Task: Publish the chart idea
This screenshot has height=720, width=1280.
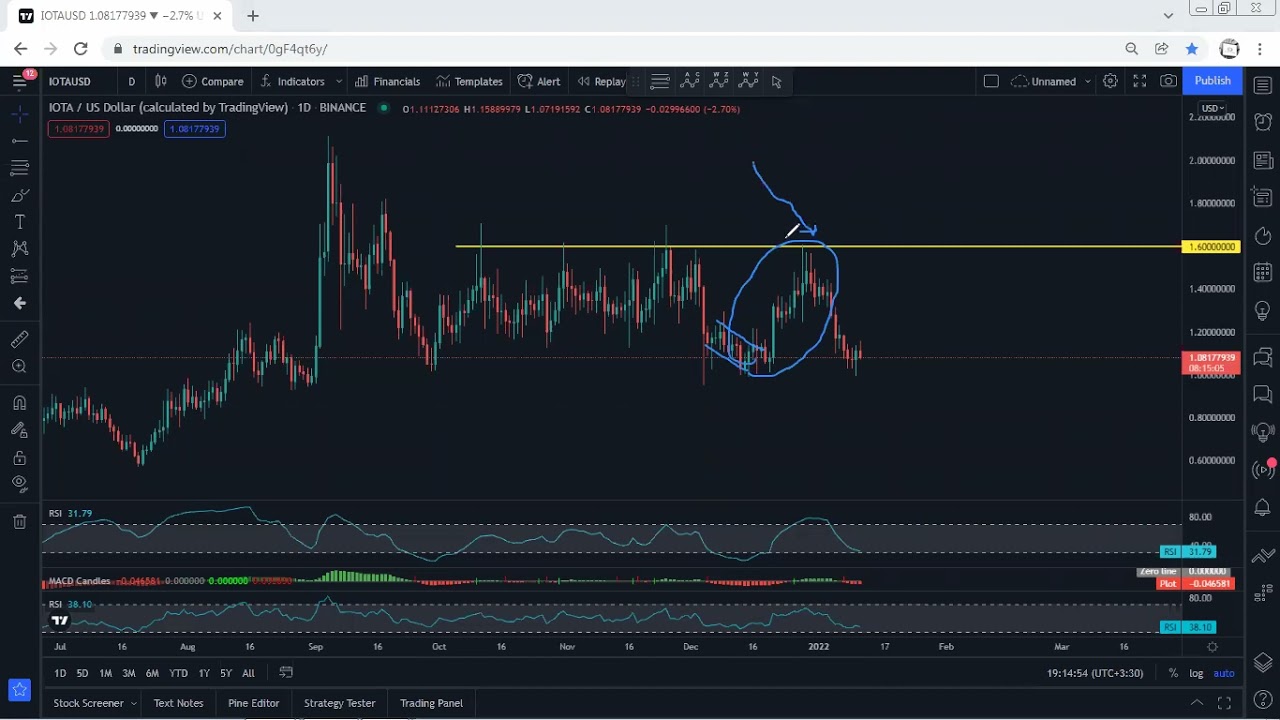Action: (x=1212, y=81)
